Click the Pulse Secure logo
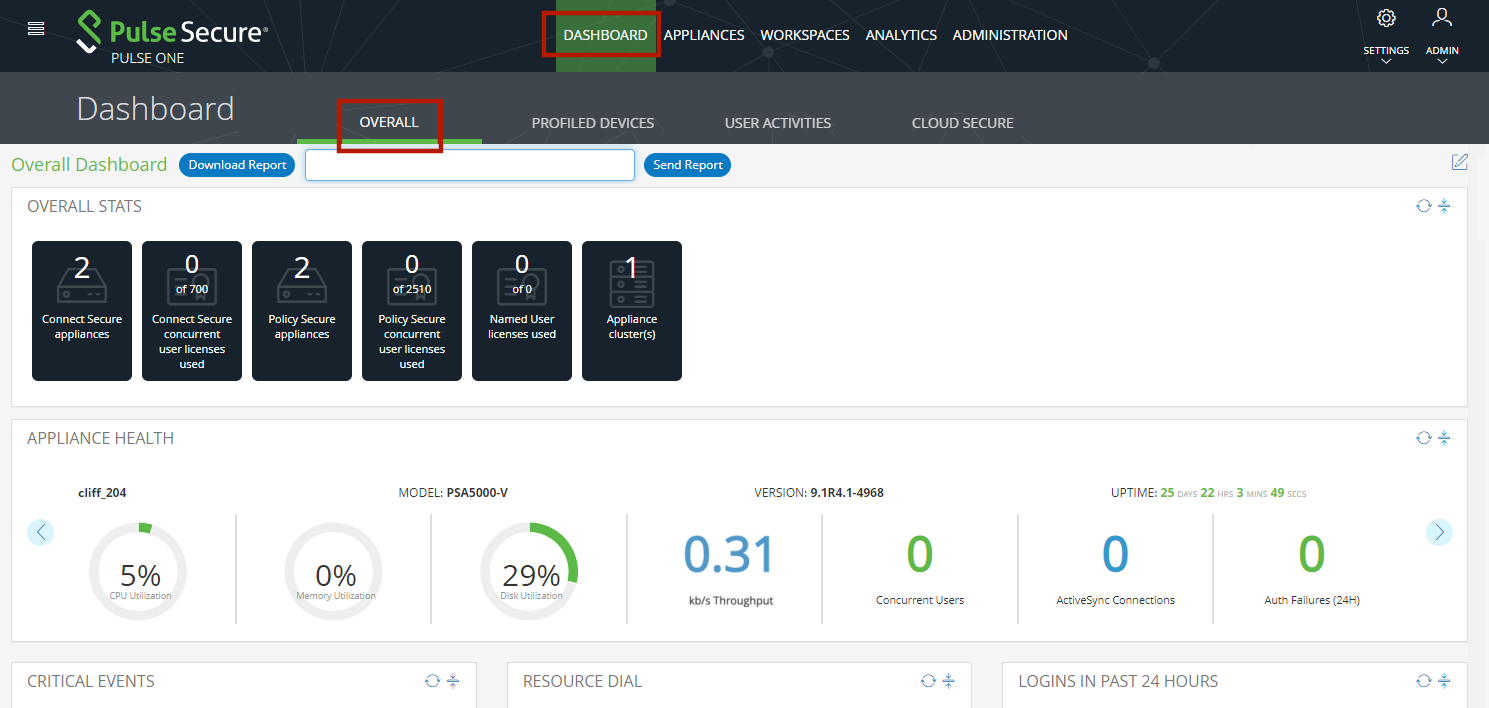The height and width of the screenshot is (708, 1489). point(172,37)
